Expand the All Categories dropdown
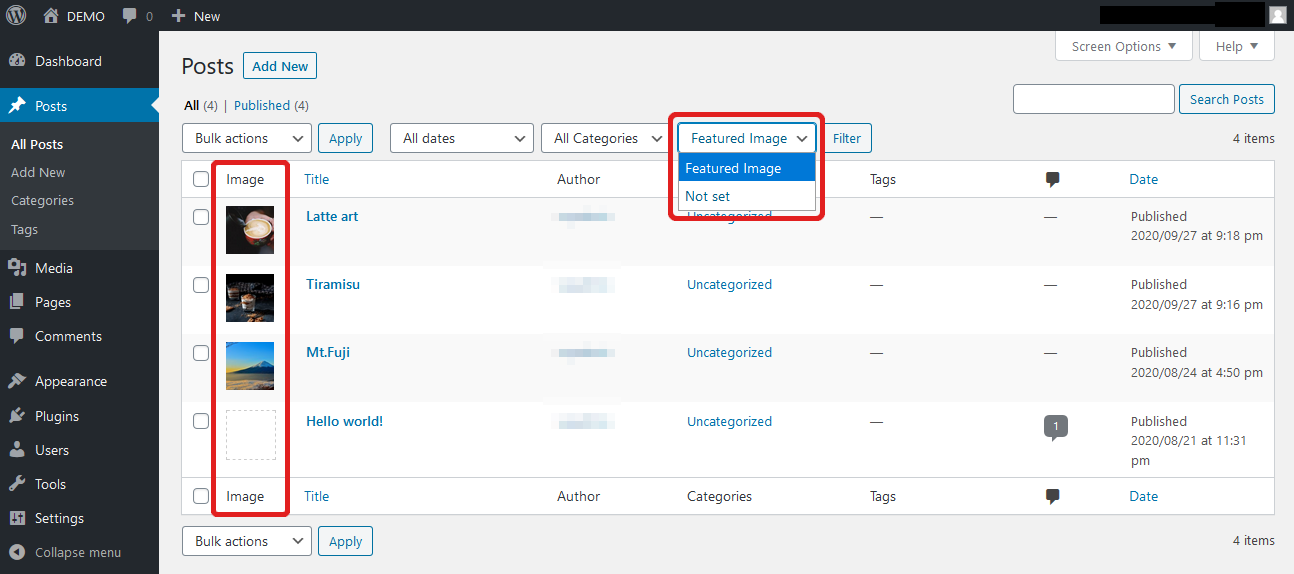Viewport: 1294px width, 574px height. click(604, 139)
